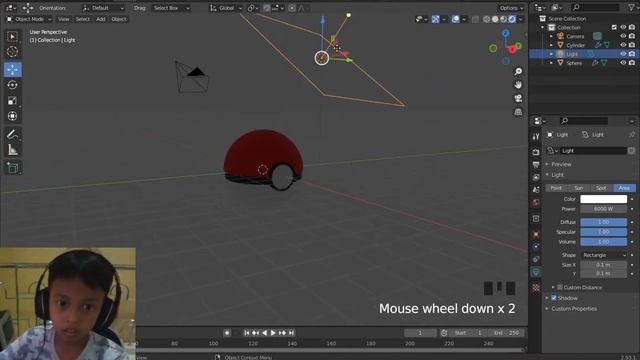Open the Tool properties tab icon
Viewport: 640px width, 360px height.
coord(536,137)
